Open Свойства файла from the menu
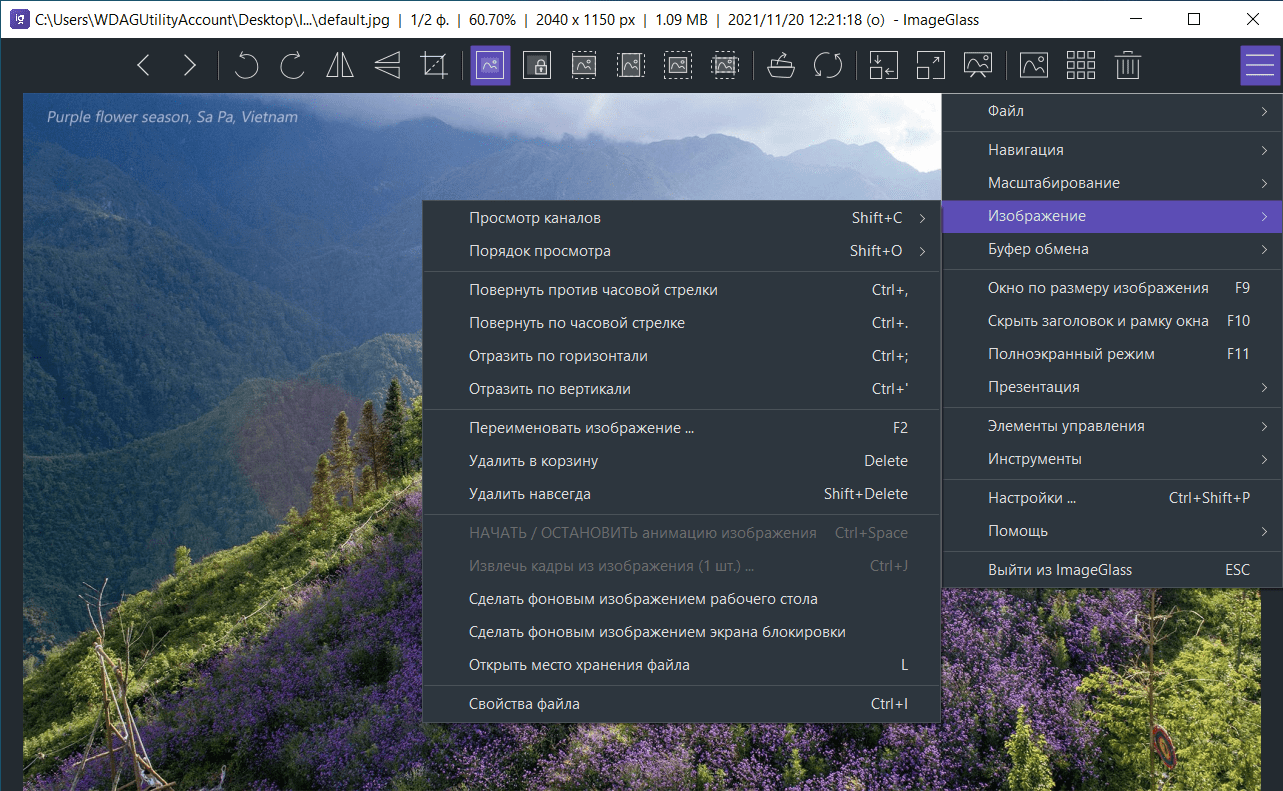This screenshot has width=1283, height=791. pos(681,704)
